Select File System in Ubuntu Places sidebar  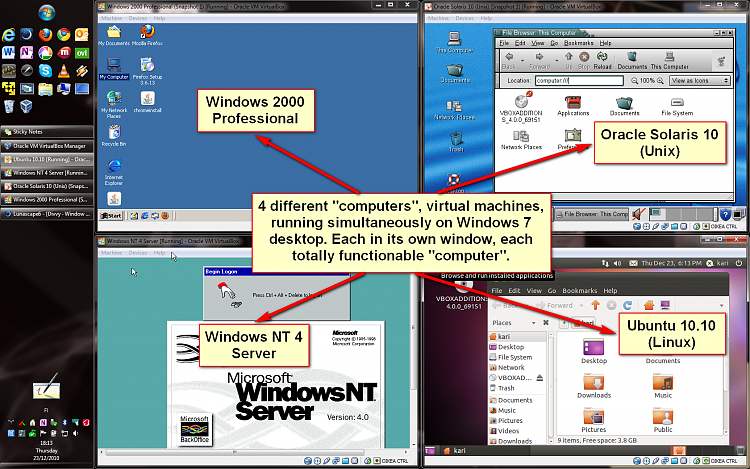click(510, 357)
